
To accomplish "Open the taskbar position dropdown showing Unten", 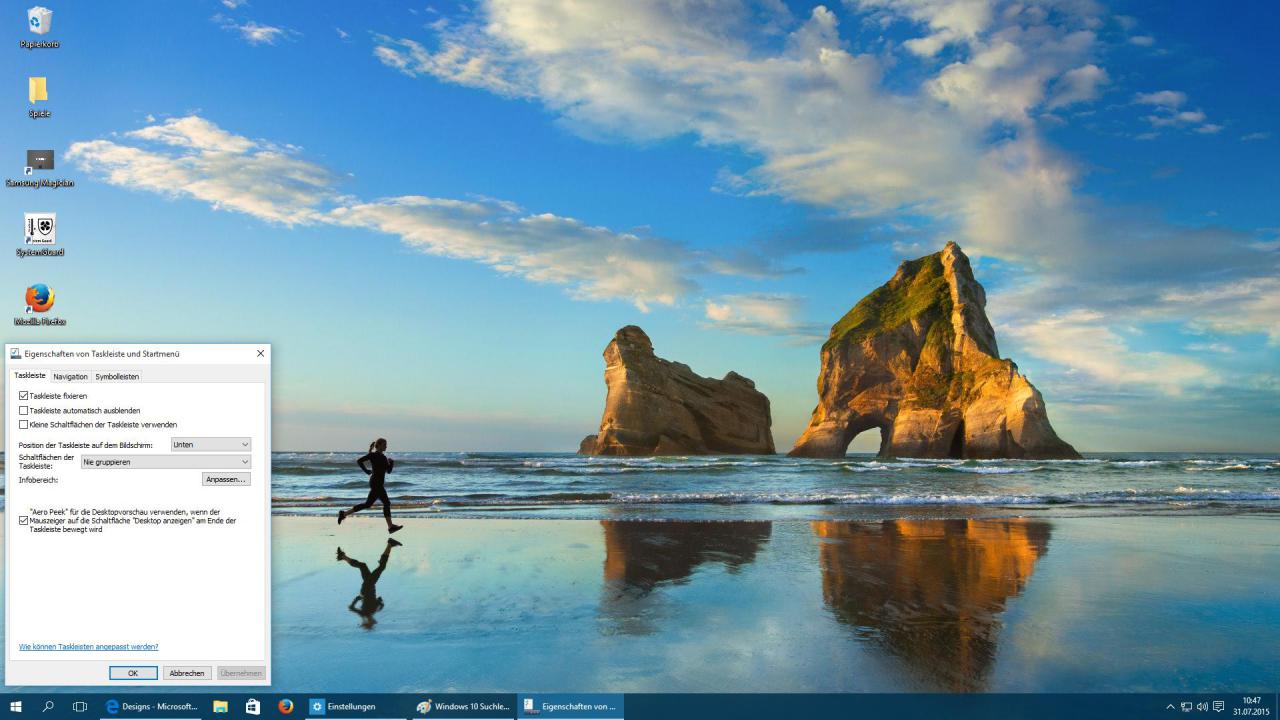I will 211,444.
